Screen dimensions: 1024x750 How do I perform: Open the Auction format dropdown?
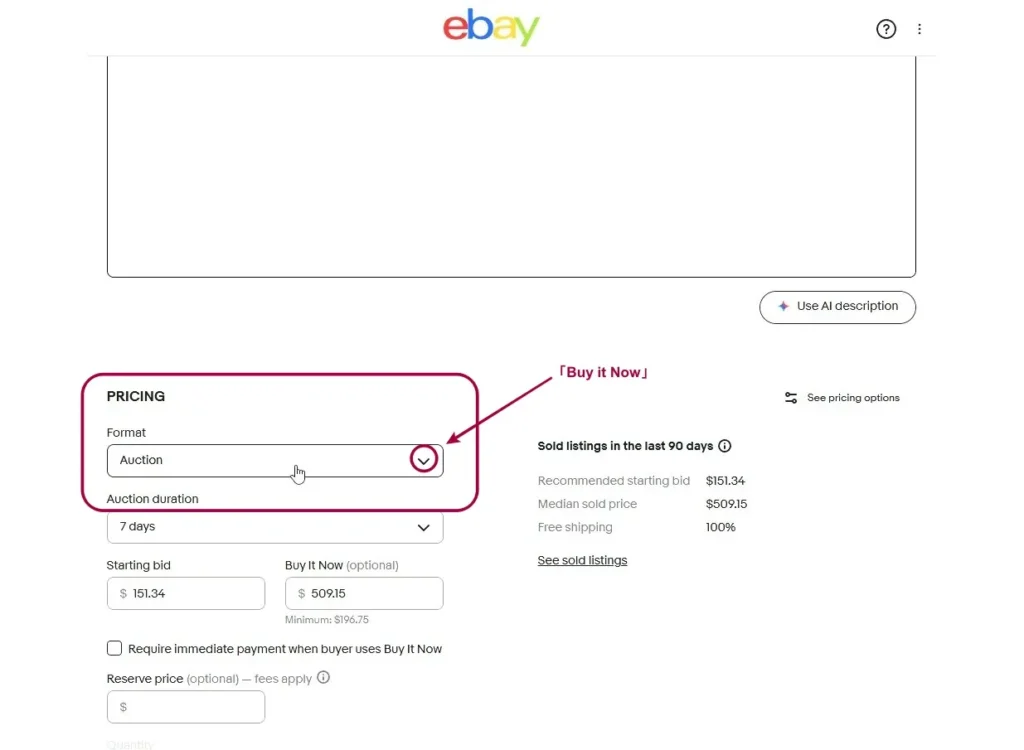(260, 461)
